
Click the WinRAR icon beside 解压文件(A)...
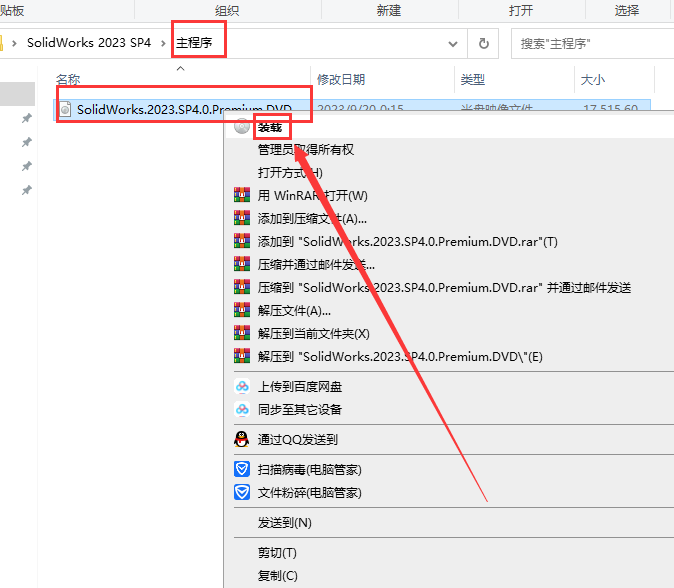242,310
